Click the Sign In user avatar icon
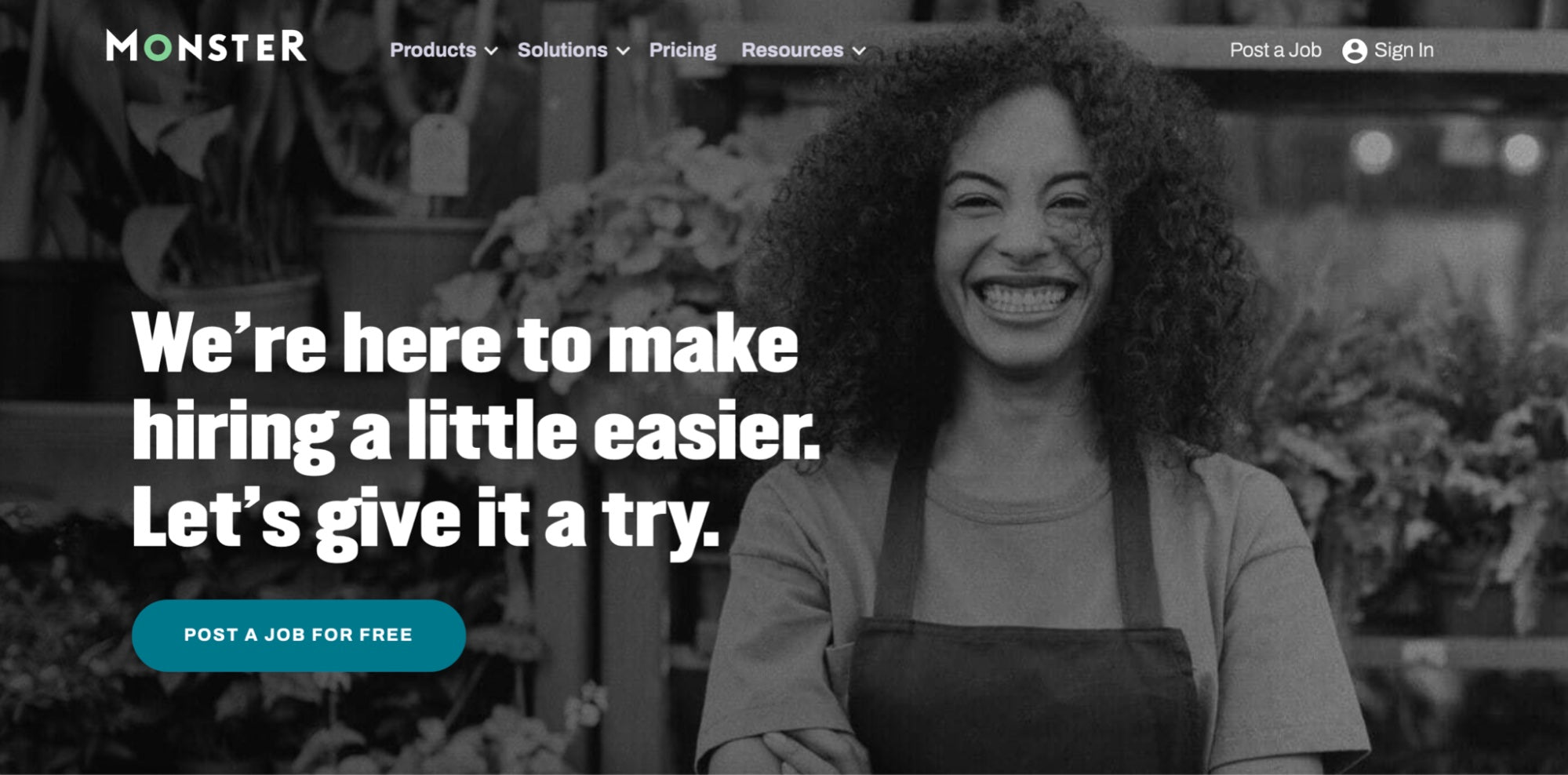The image size is (1568, 775). point(1355,51)
